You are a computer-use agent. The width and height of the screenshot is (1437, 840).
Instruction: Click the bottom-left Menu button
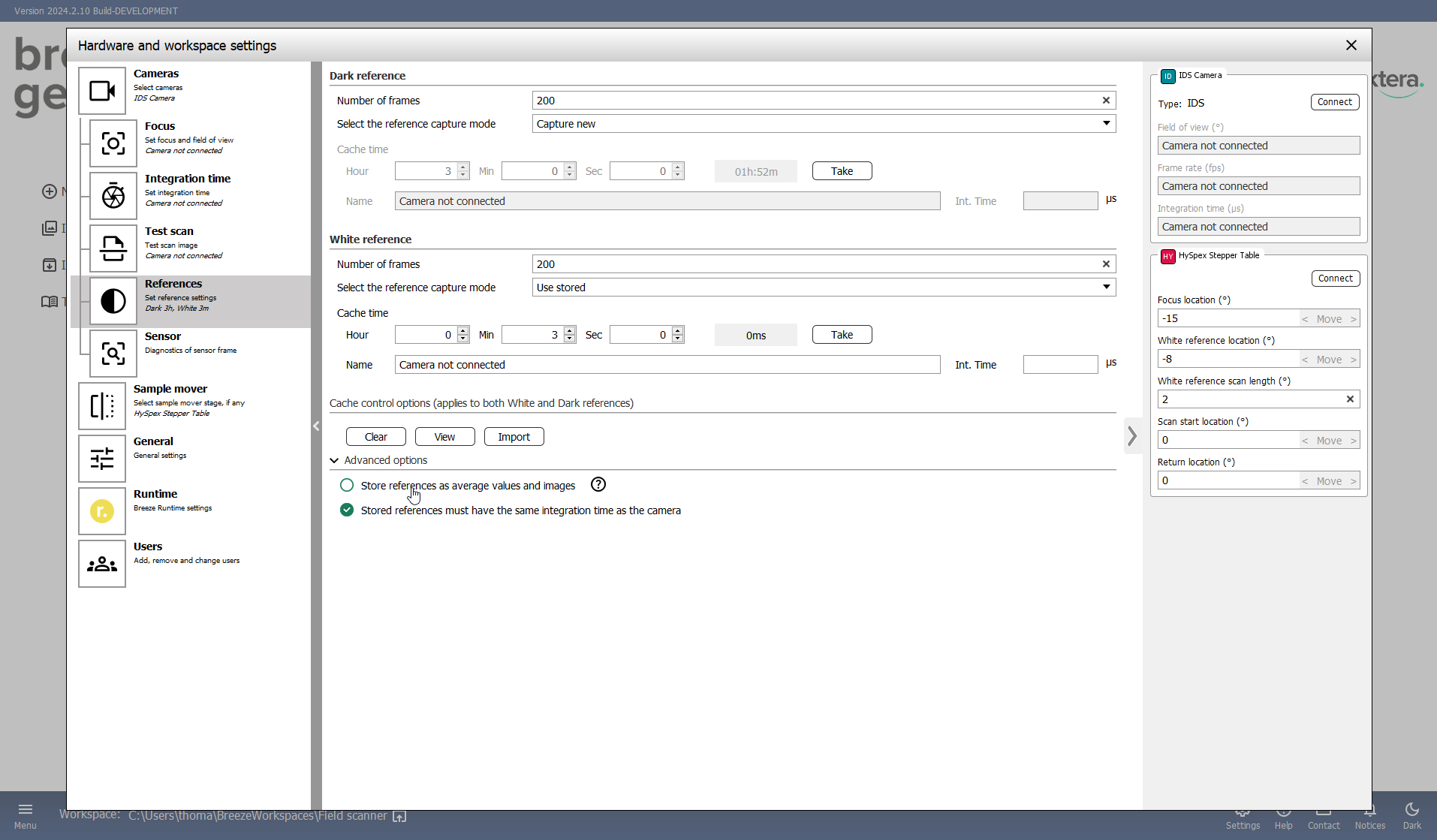coord(25,815)
